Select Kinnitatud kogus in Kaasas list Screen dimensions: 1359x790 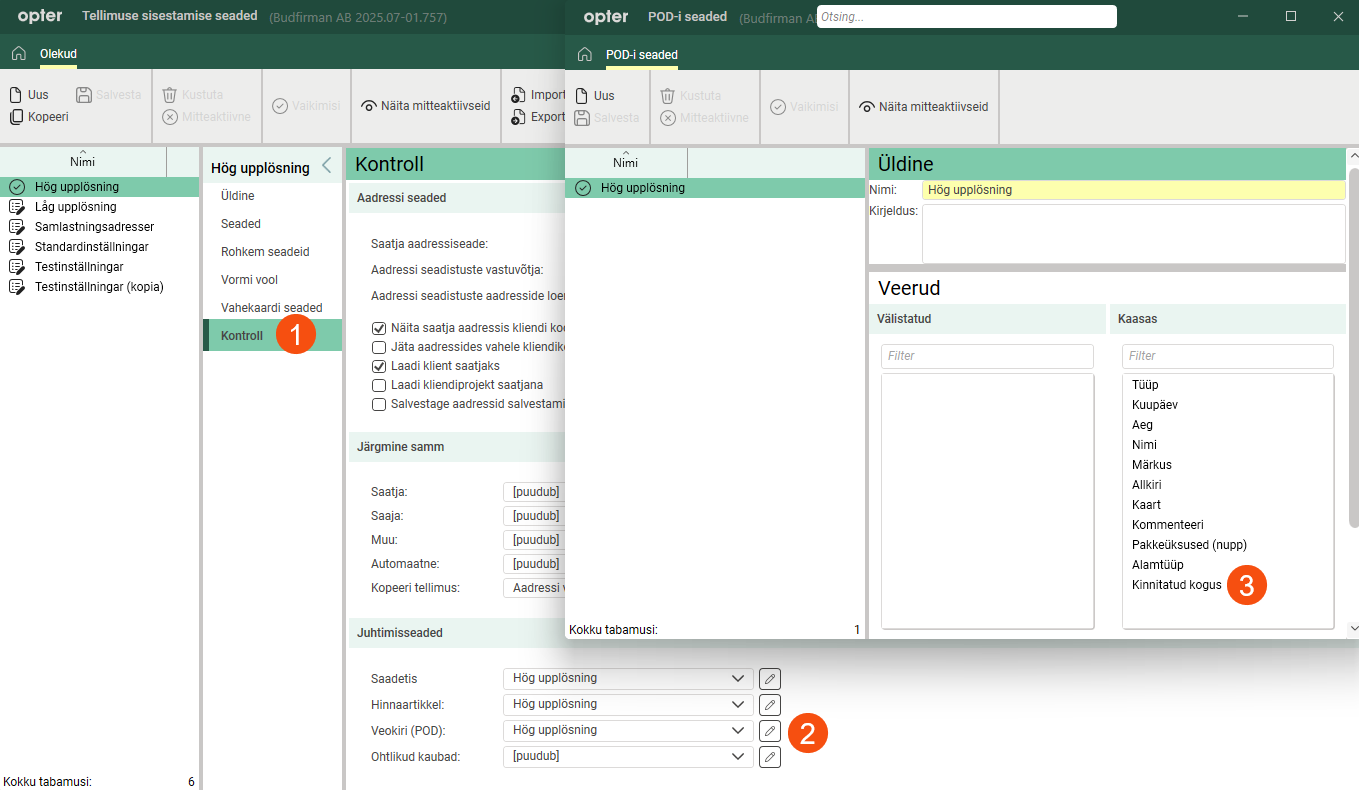click(x=1176, y=585)
